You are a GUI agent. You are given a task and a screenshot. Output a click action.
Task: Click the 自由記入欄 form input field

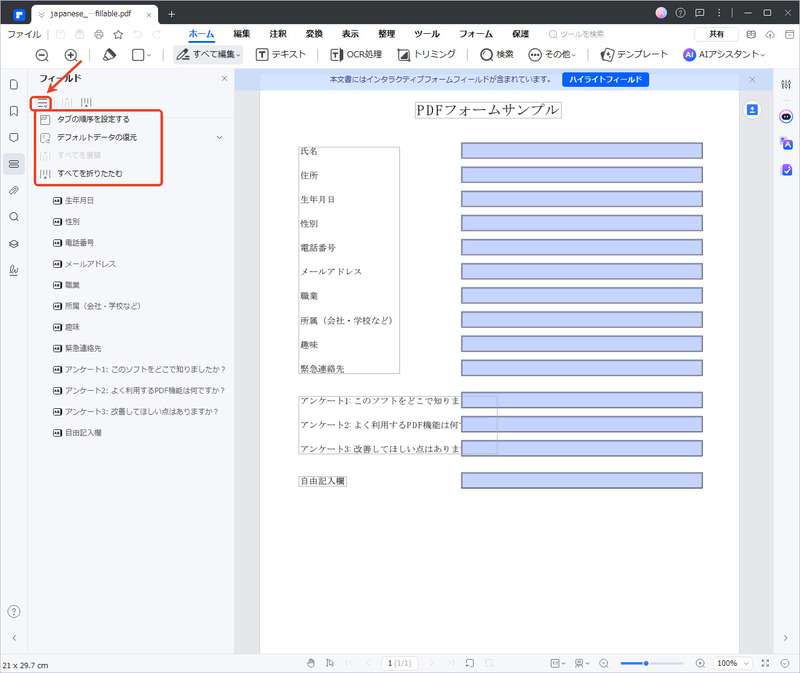(x=582, y=480)
